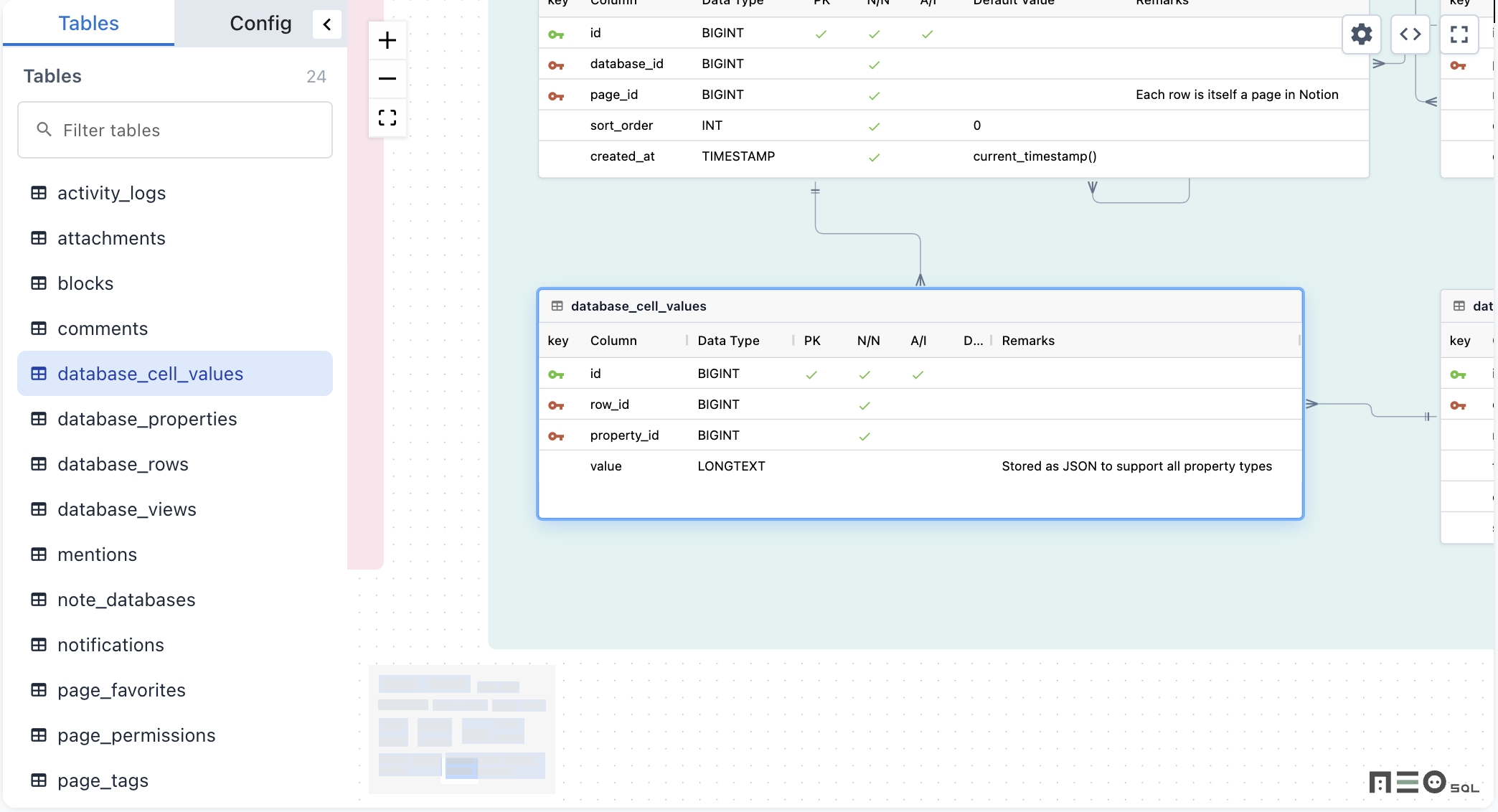
Task: Click foreign key icon of database_id row
Action: (556, 65)
